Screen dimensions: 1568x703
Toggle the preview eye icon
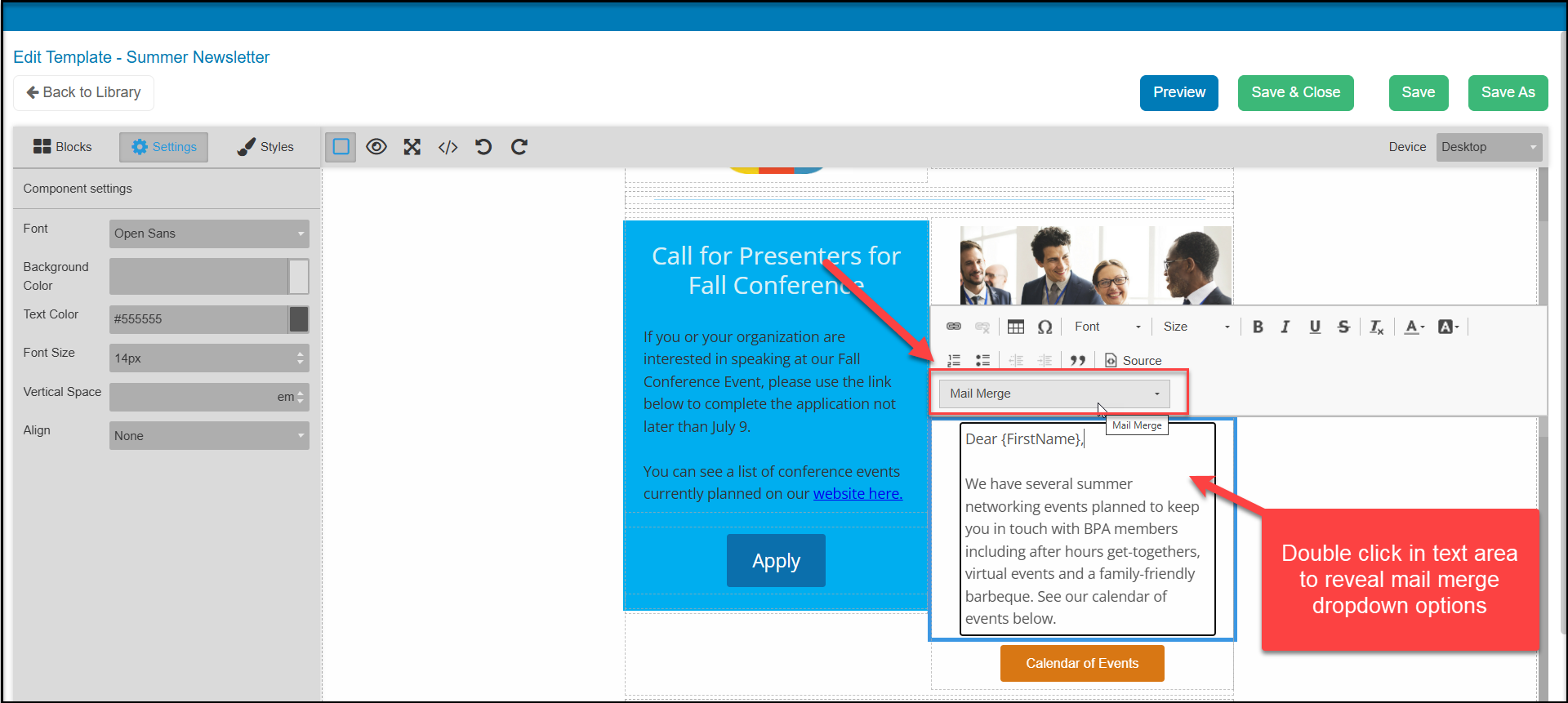tap(376, 147)
